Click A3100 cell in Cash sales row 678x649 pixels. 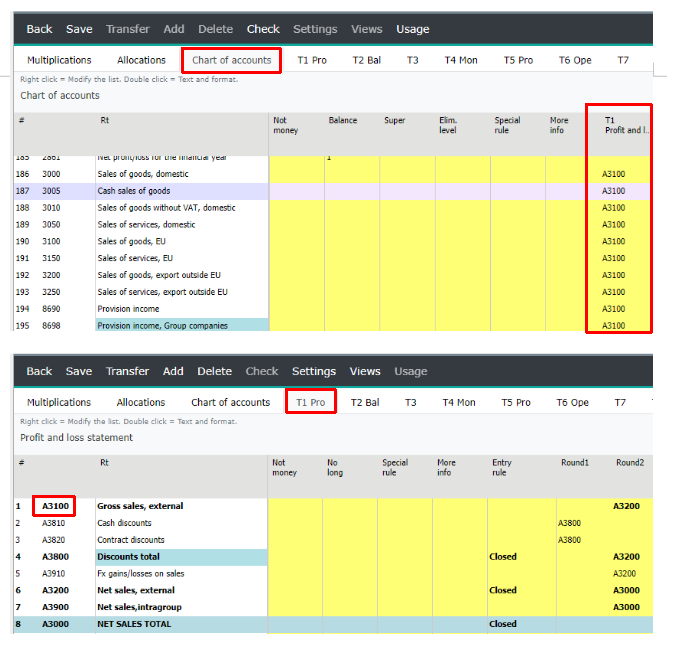[614, 191]
